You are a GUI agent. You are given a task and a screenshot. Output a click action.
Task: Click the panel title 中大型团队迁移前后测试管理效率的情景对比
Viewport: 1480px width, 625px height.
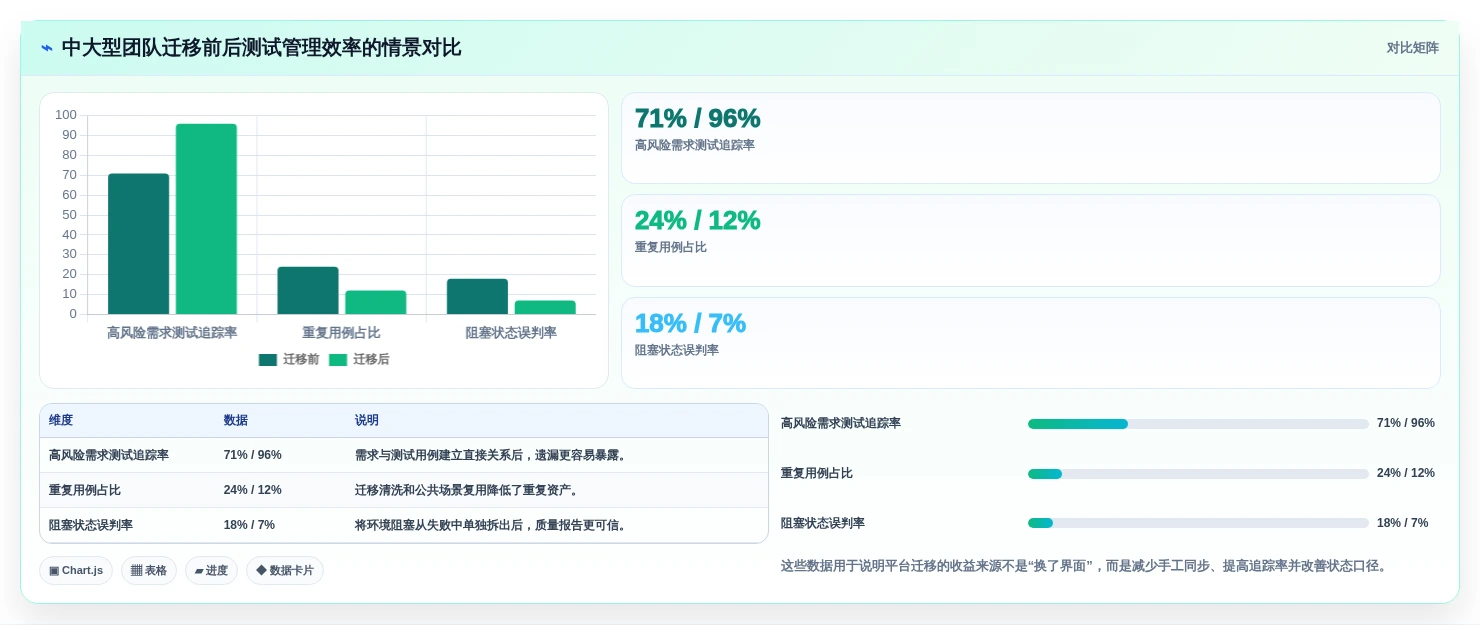pyautogui.click(x=261, y=48)
